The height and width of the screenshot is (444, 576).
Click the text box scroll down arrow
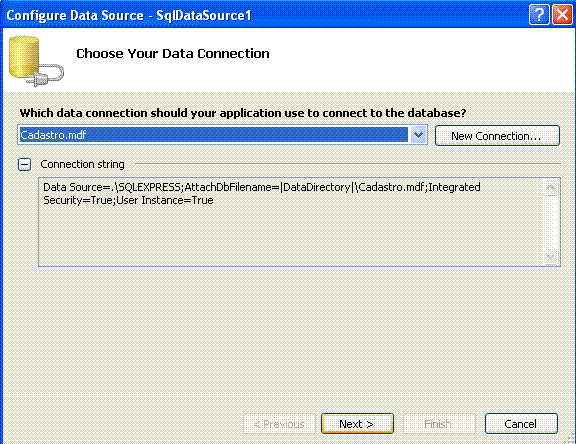pyautogui.click(x=551, y=256)
